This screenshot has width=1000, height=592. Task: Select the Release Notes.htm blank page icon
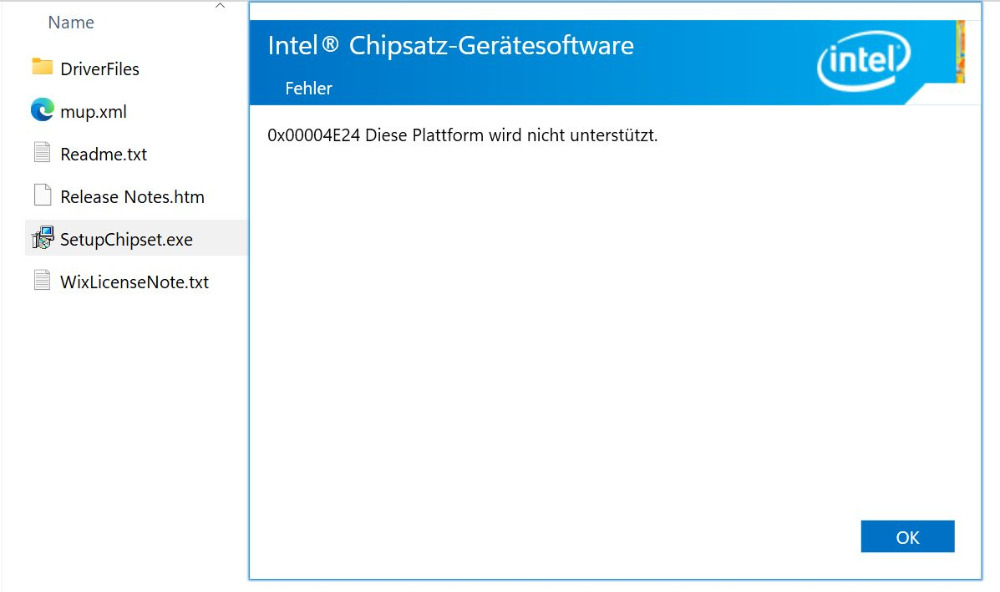(x=42, y=196)
